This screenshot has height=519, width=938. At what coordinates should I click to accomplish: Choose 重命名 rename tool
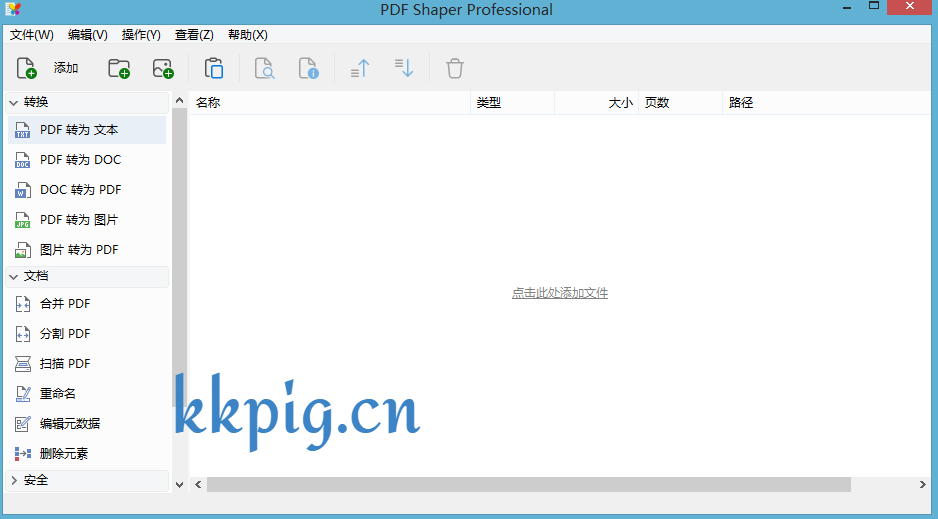coord(87,393)
